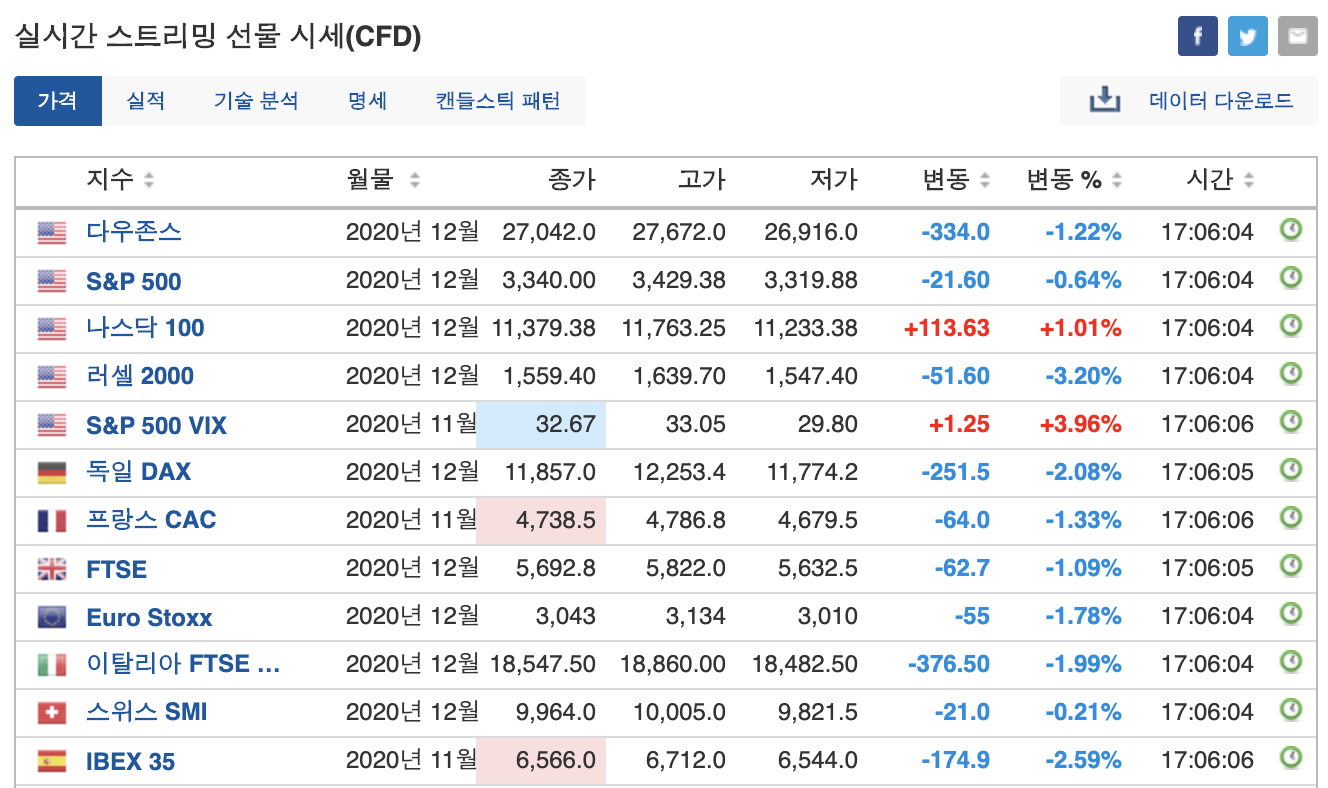Share on Facebook icon

pyautogui.click(x=1198, y=37)
